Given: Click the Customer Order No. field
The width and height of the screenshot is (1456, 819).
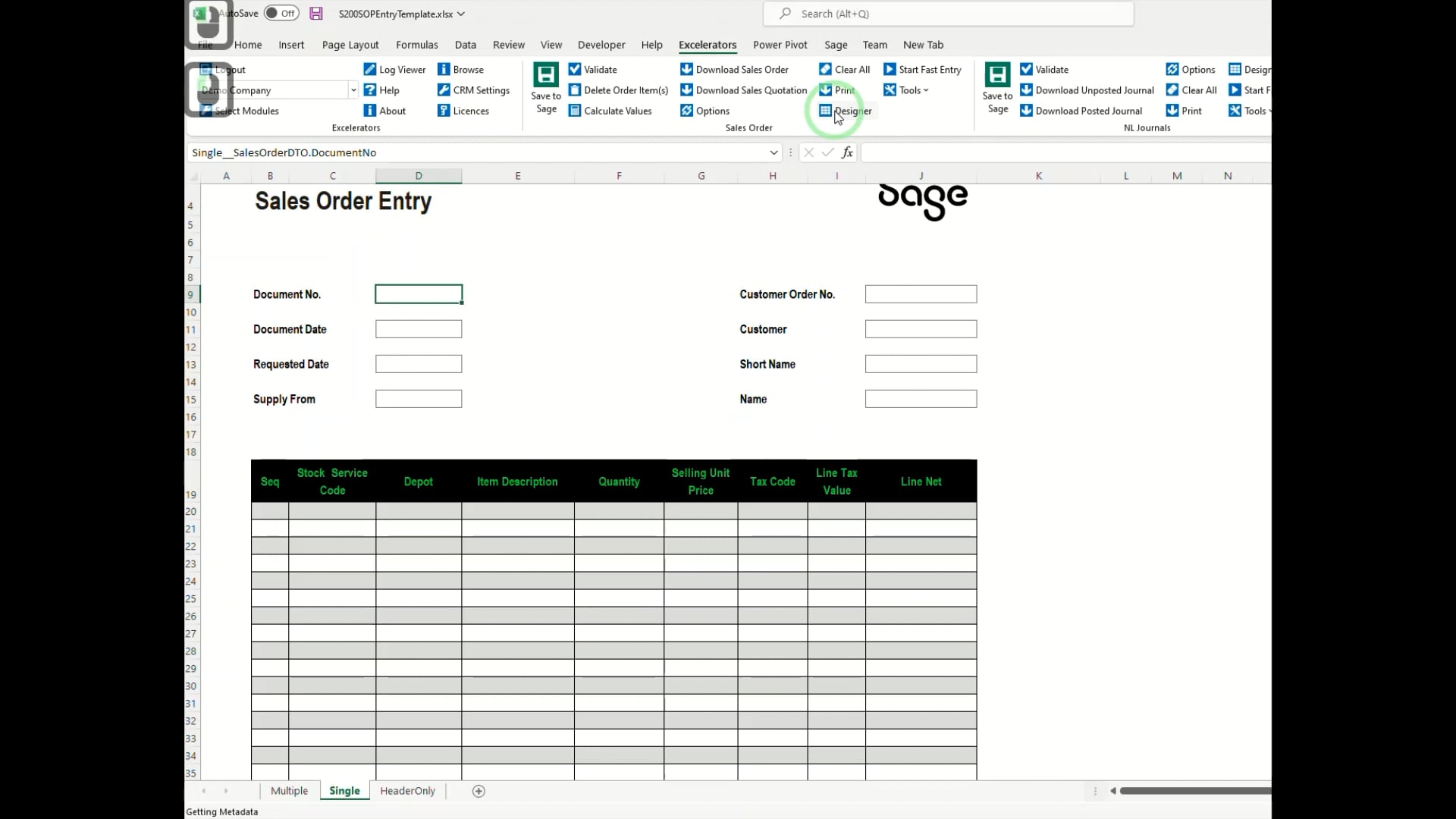Looking at the screenshot, I should 921,294.
